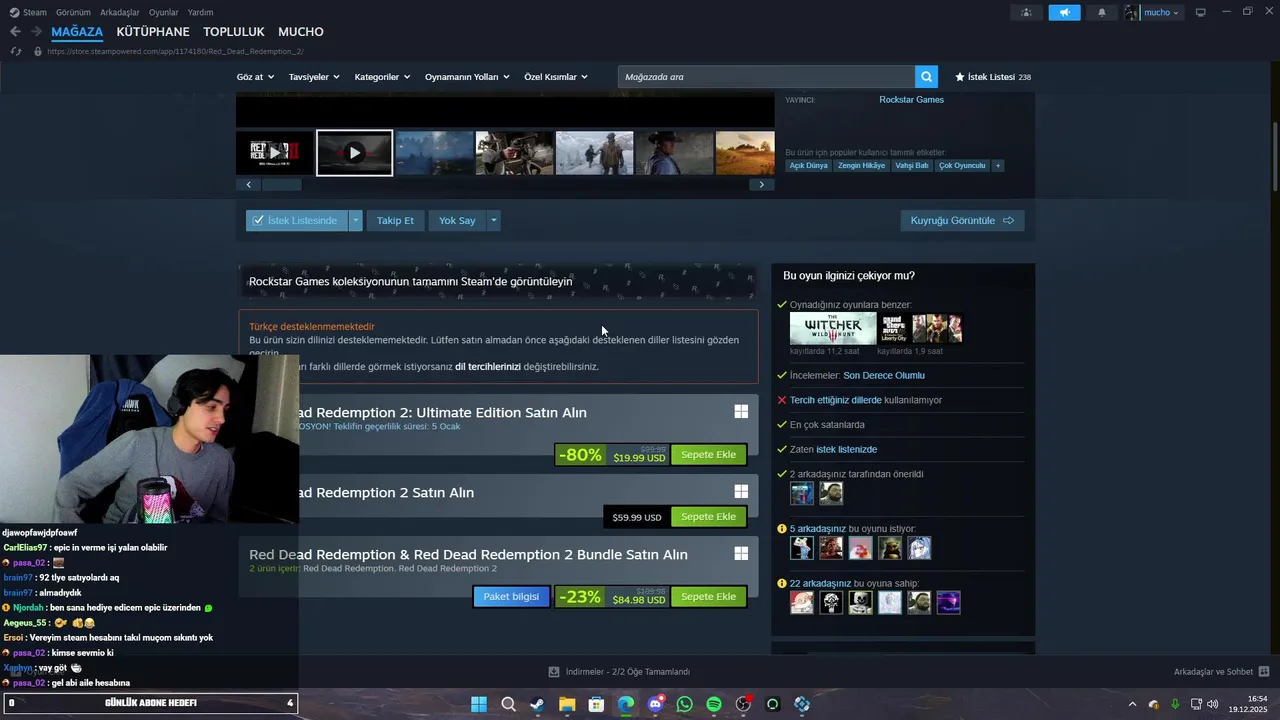Viewport: 1280px width, 720px height.
Task: Expand Özel Kısımlar menu
Action: click(556, 77)
